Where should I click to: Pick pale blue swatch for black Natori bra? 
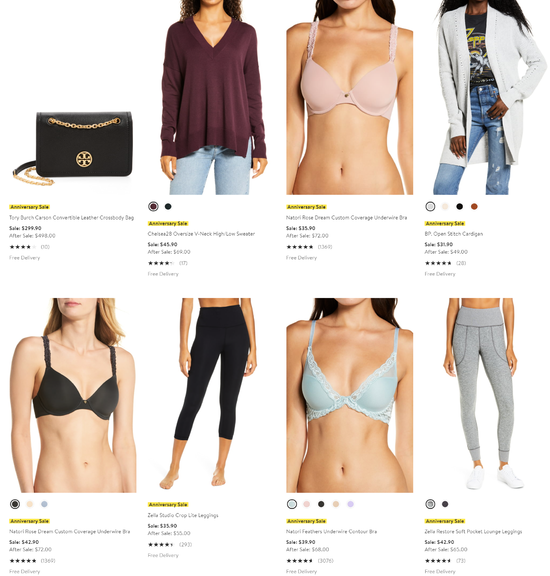[44, 504]
